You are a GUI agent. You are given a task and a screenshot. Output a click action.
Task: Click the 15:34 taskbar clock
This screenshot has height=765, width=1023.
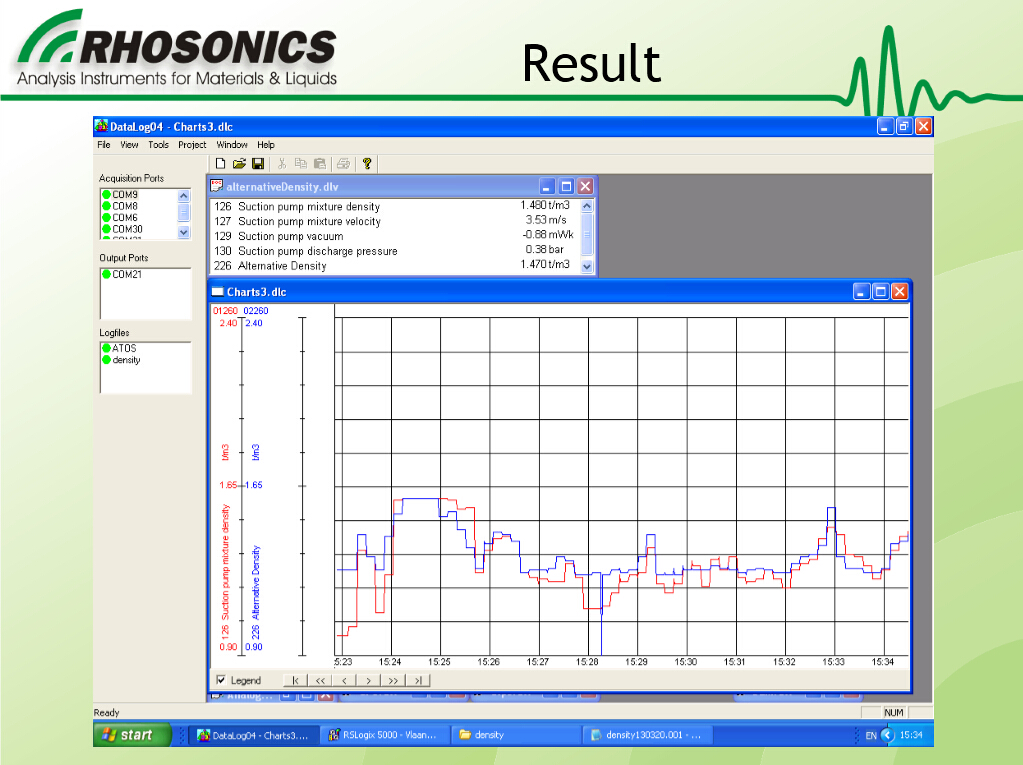click(911, 735)
